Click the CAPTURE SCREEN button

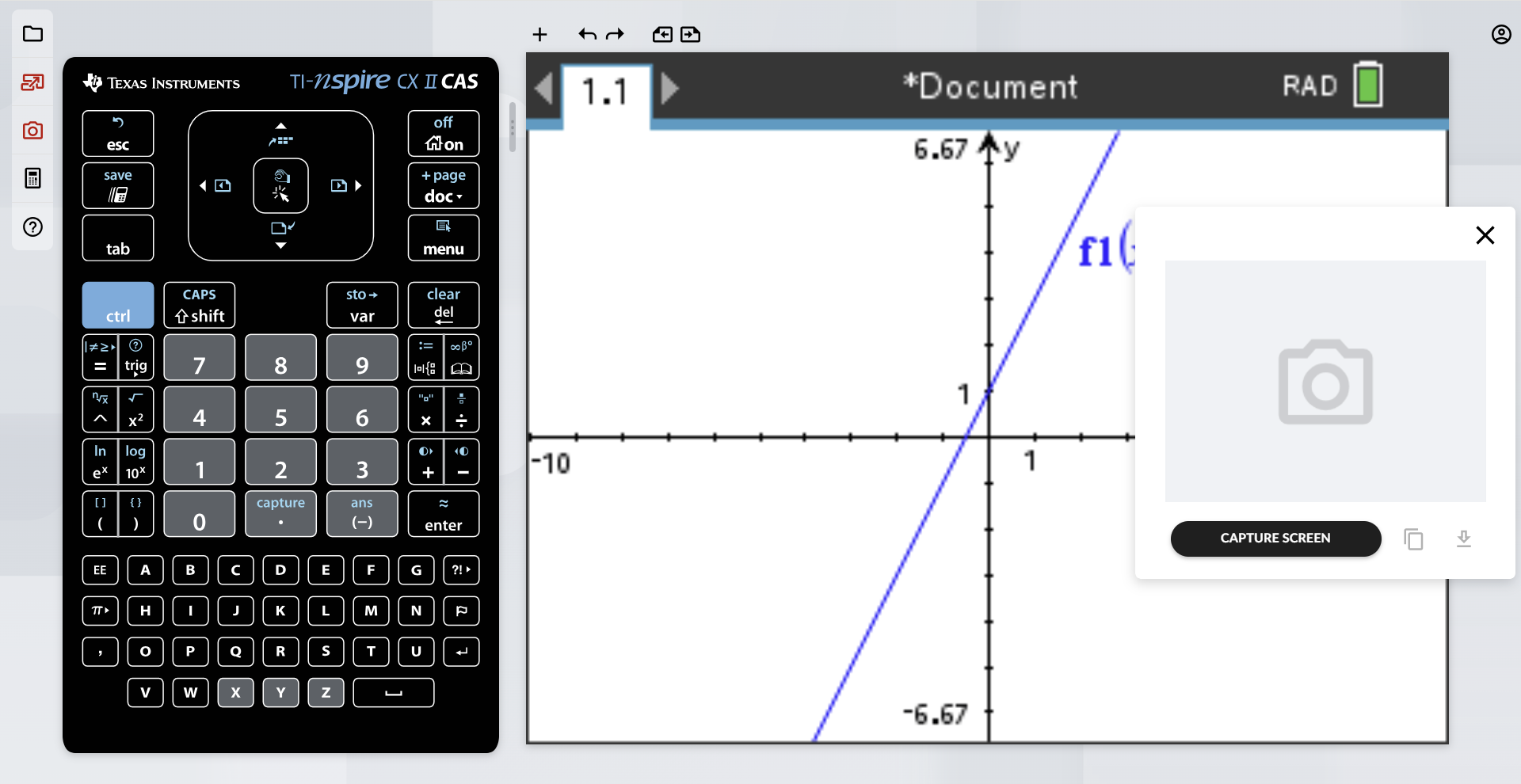pyautogui.click(x=1275, y=539)
